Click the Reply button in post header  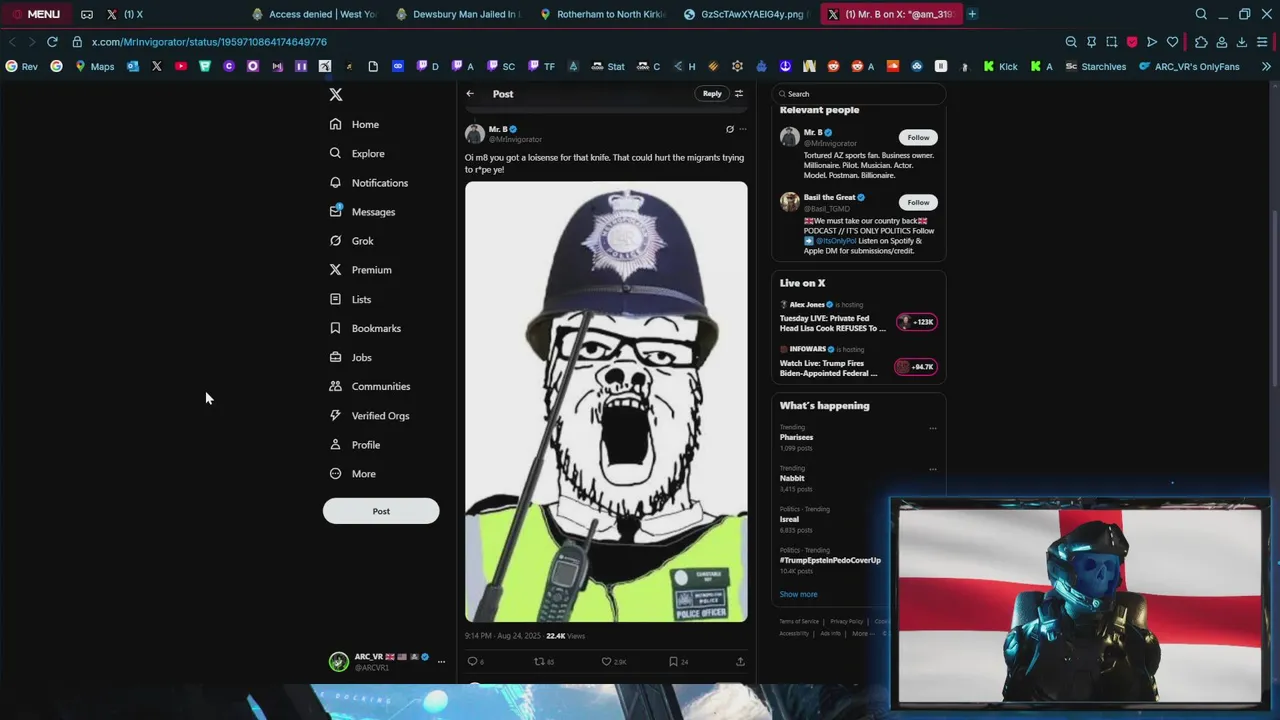pos(712,94)
